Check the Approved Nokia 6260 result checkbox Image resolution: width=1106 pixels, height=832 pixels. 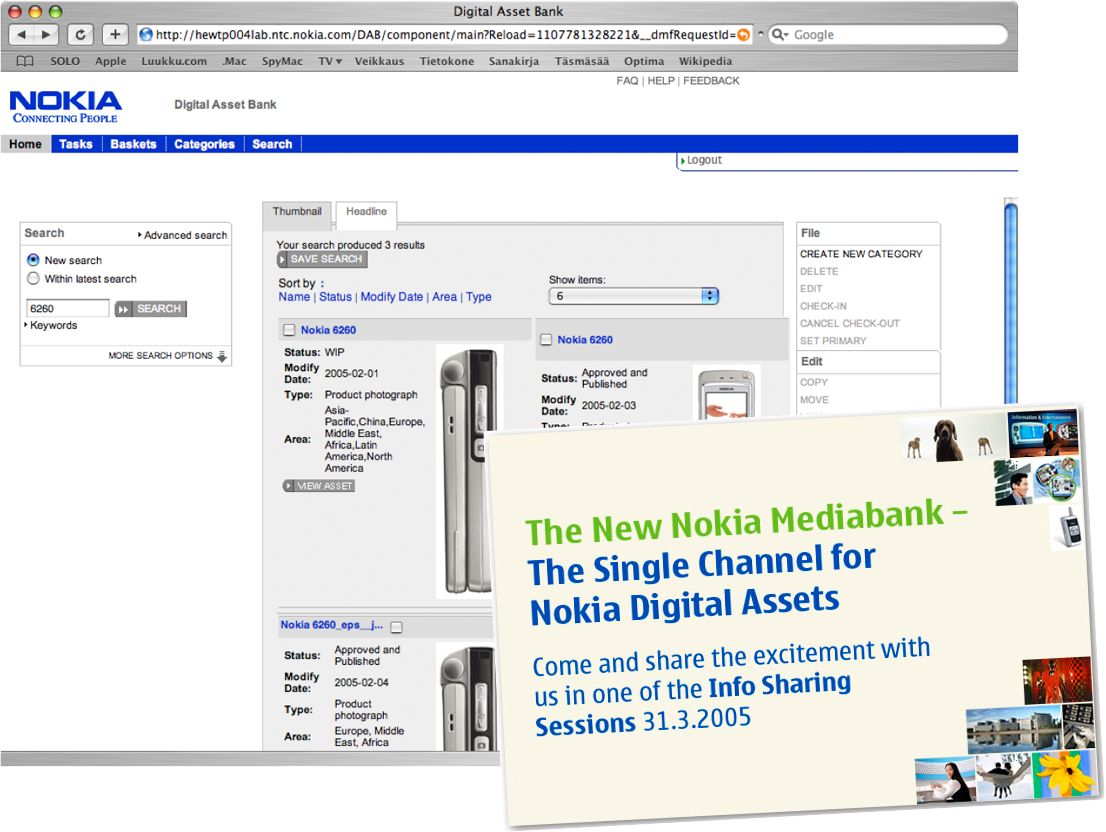[x=546, y=340]
